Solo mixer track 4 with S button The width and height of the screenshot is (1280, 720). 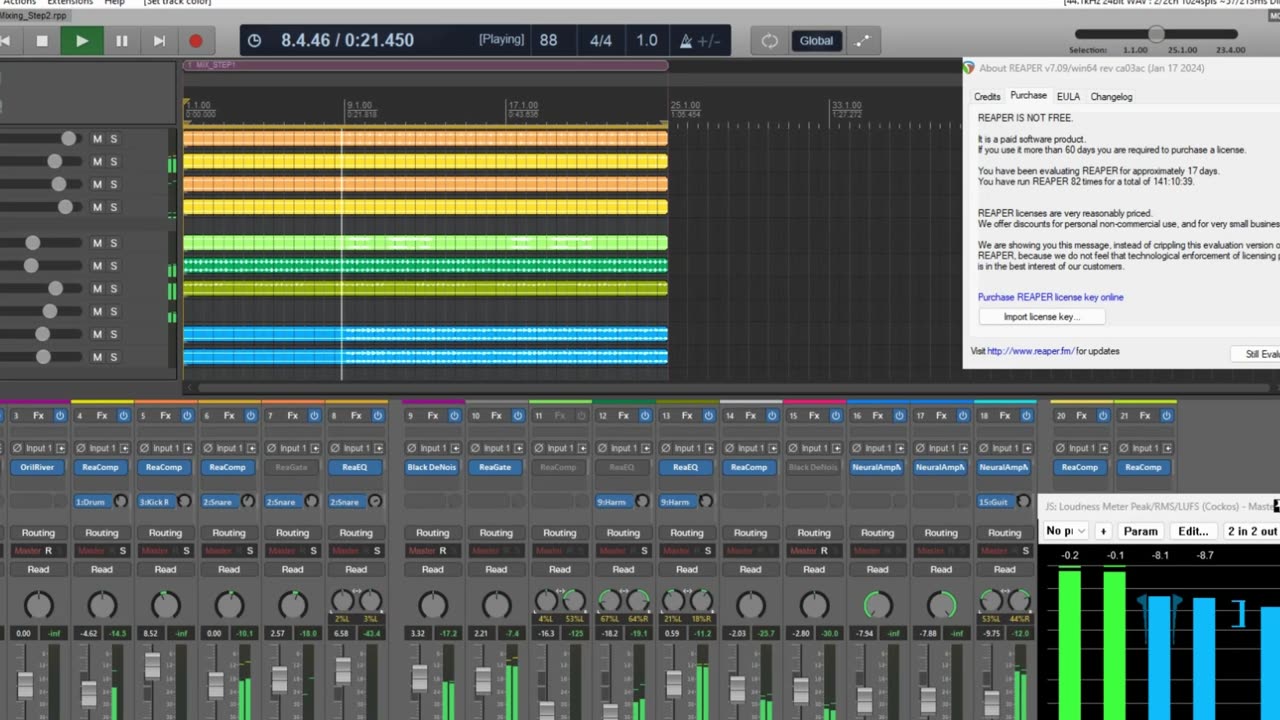click(123, 551)
